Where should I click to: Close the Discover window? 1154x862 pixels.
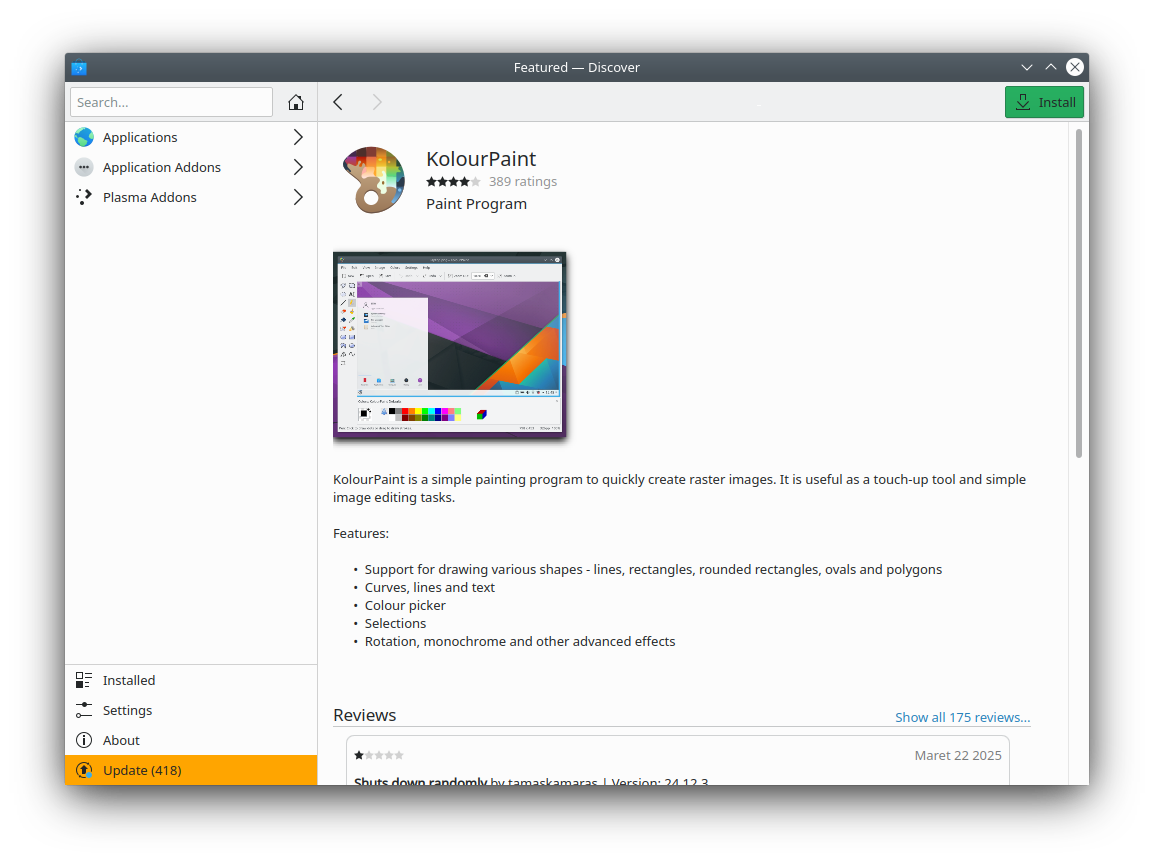click(1075, 68)
